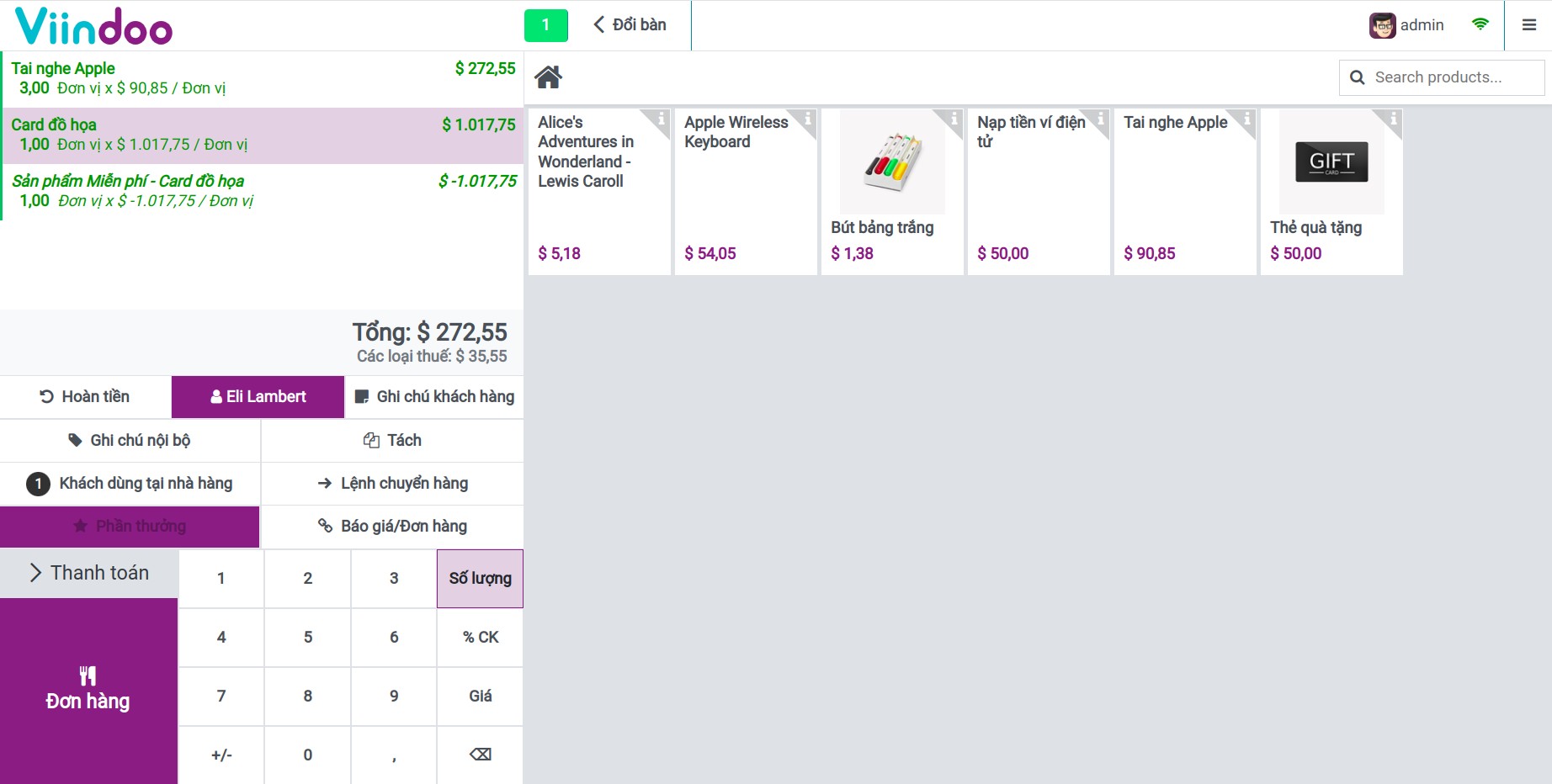Click the green order number 1 badge

pyautogui.click(x=545, y=25)
